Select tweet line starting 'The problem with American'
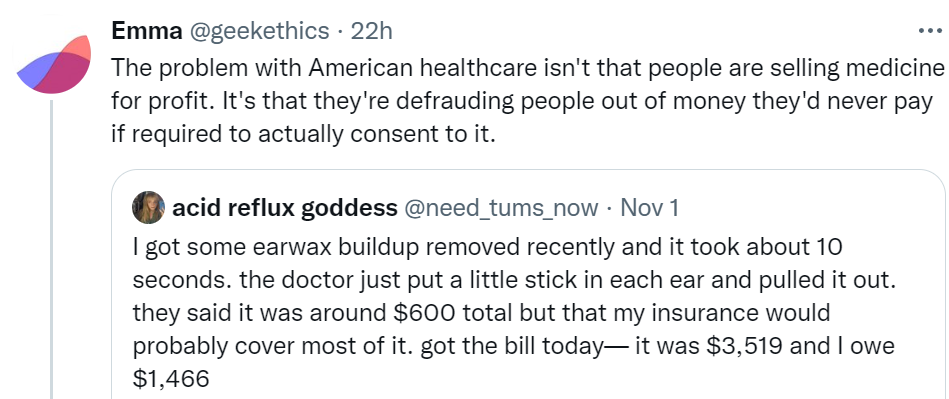Image resolution: width=949 pixels, height=399 pixels. (x=527, y=69)
